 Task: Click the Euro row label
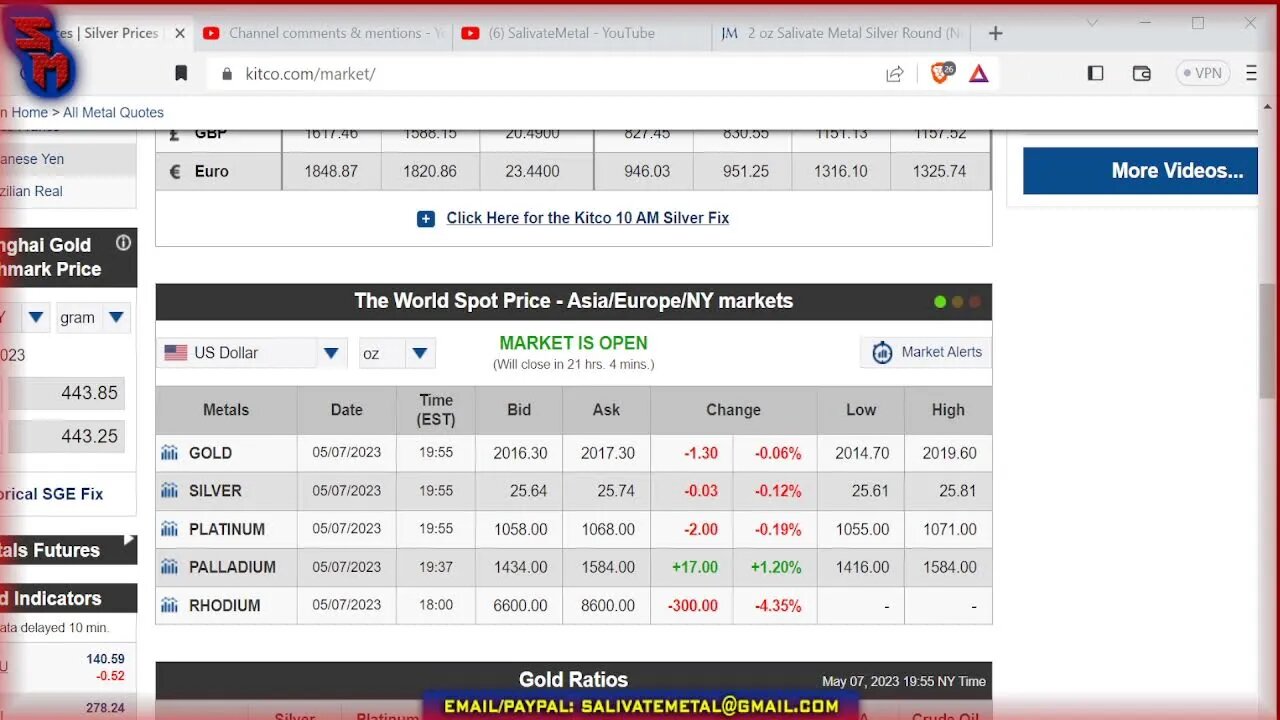(x=212, y=171)
